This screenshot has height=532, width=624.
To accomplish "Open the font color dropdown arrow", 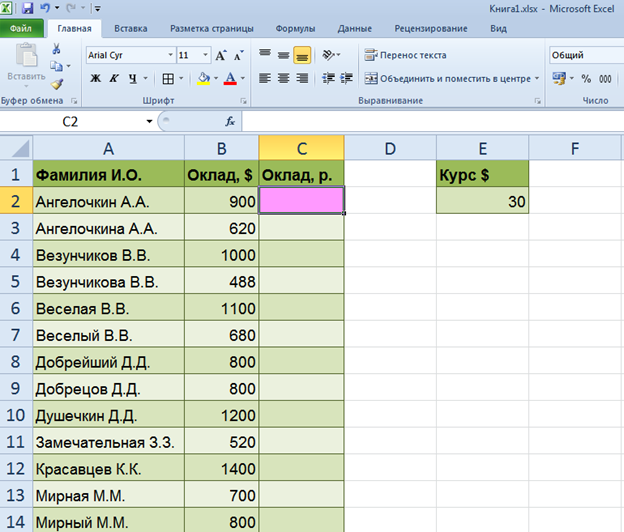I will [243, 78].
